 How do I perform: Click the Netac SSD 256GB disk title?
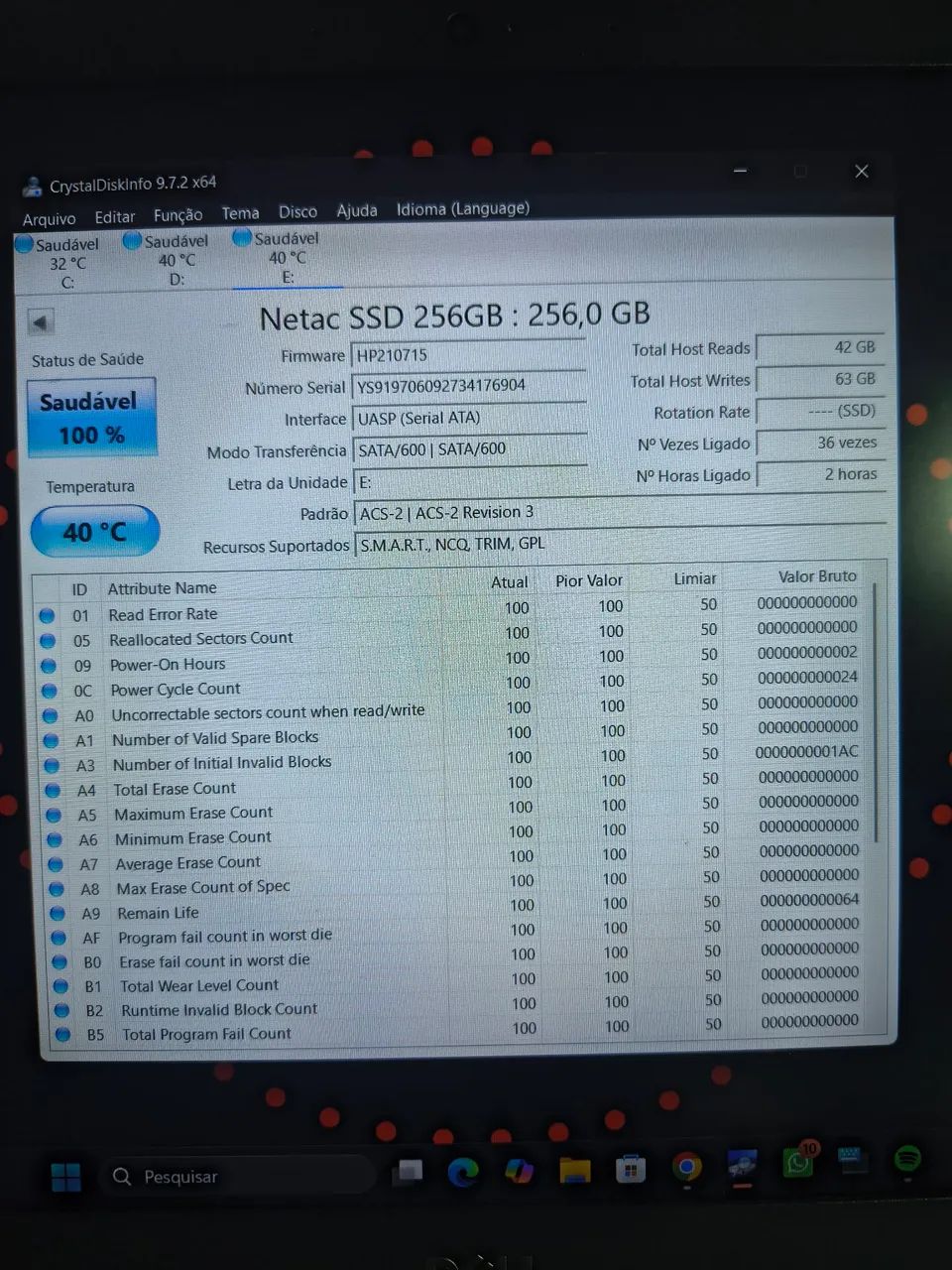tap(454, 317)
